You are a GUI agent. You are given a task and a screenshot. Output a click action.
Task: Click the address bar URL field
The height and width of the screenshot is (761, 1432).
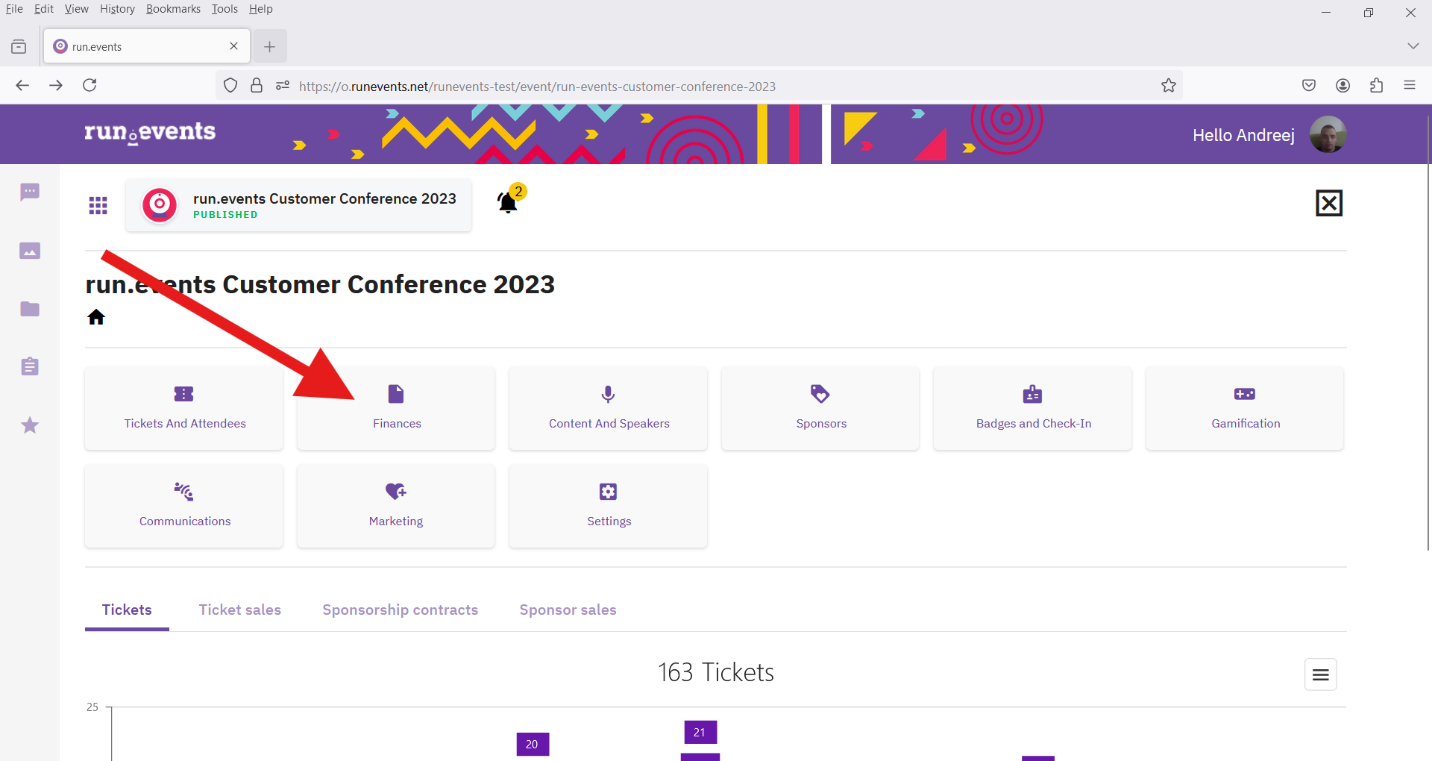click(699, 86)
